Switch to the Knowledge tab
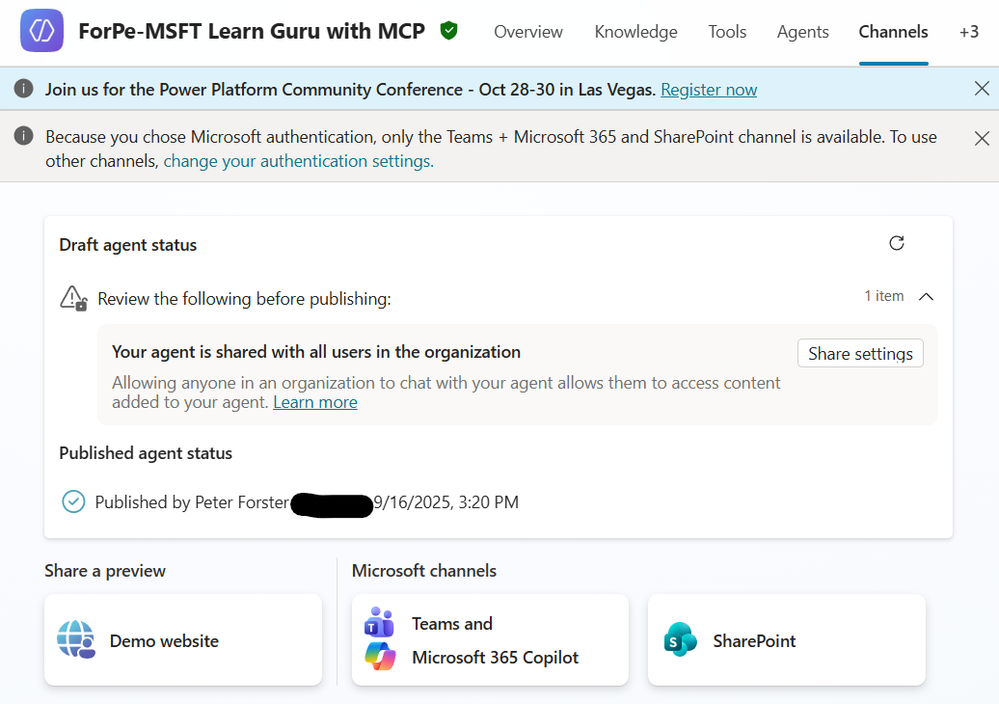The height and width of the screenshot is (704, 999). [x=636, y=32]
